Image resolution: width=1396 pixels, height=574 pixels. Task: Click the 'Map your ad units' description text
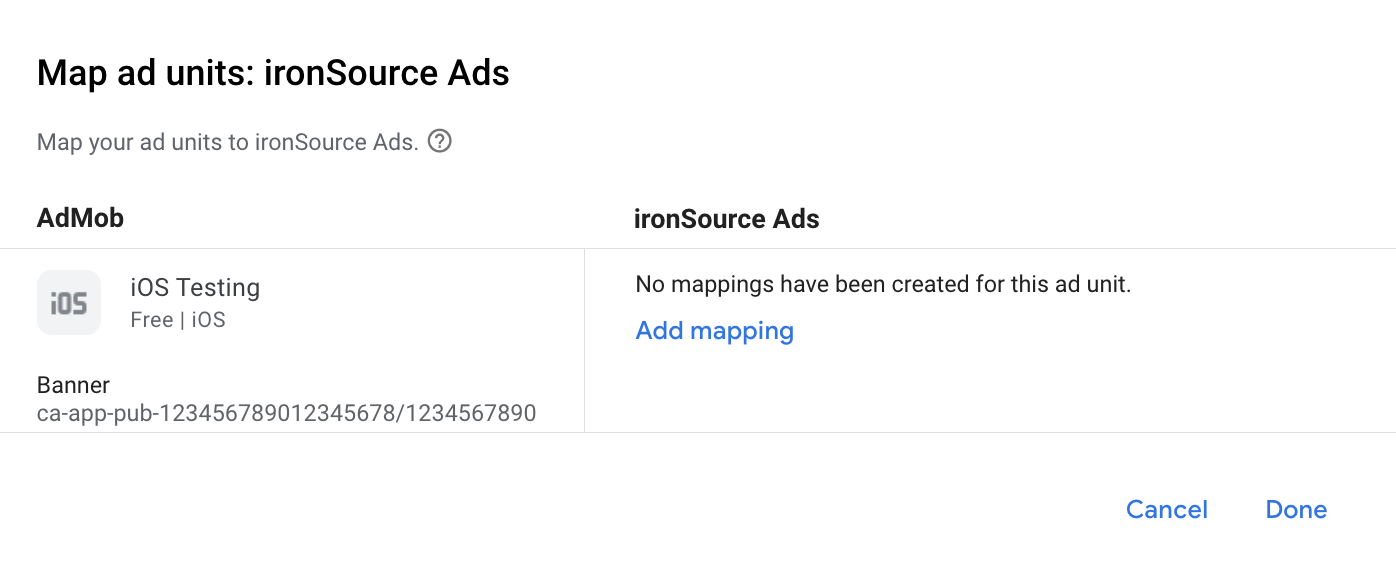226,142
